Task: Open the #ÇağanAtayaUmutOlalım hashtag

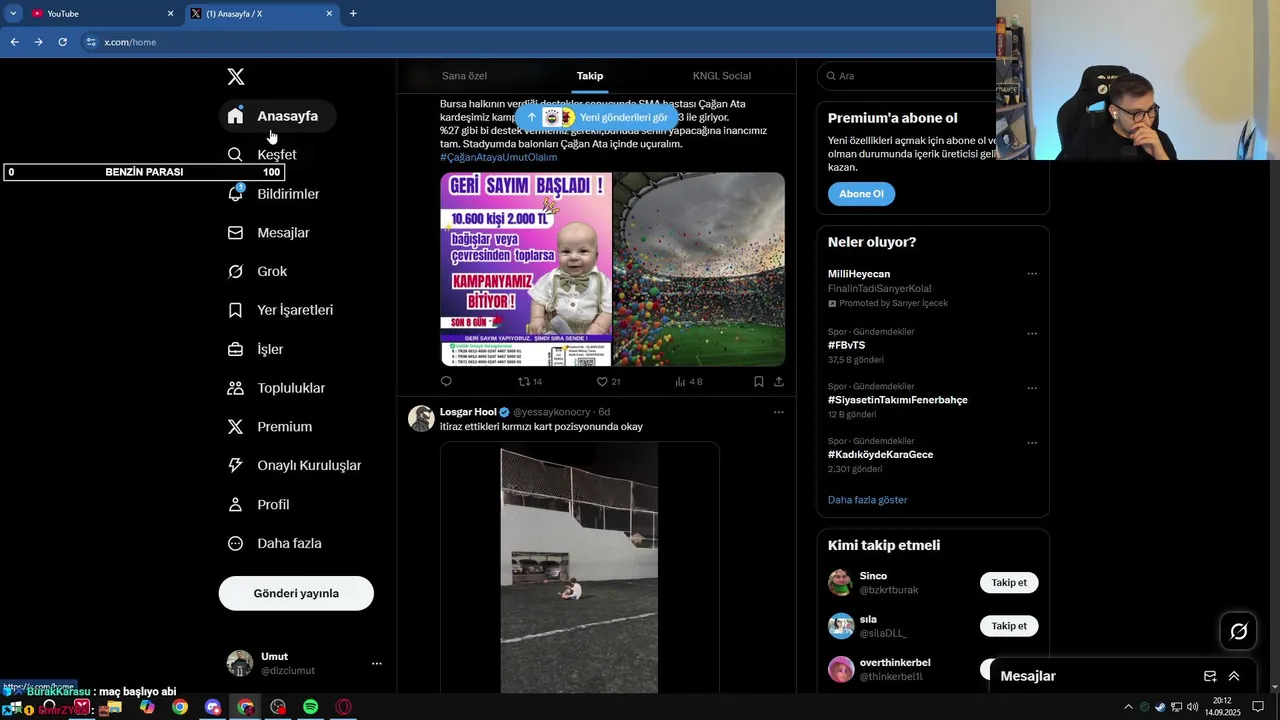Action: point(498,157)
